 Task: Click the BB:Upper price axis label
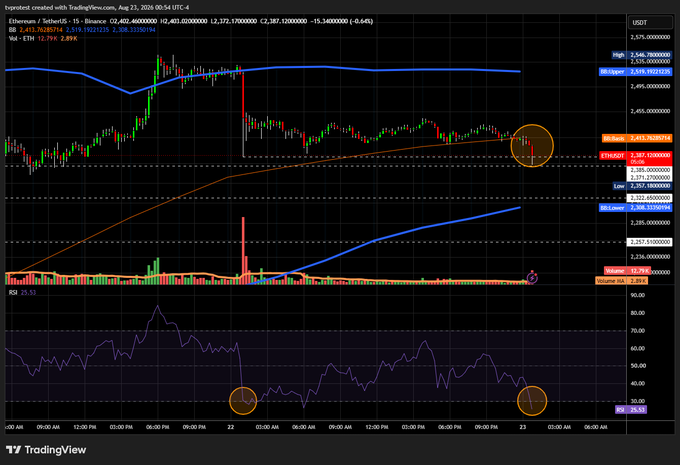635,72
